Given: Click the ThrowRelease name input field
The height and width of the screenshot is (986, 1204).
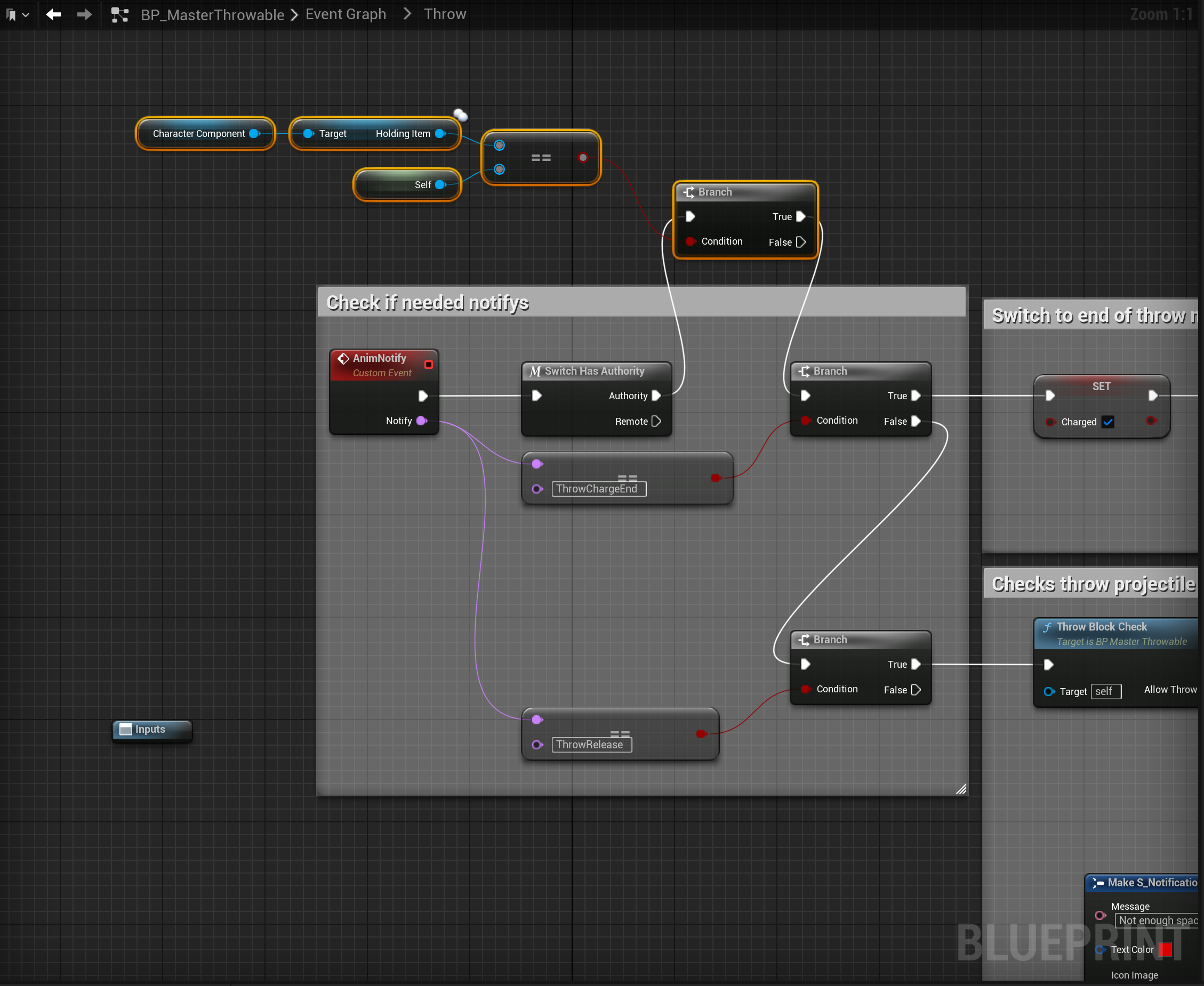Looking at the screenshot, I should click(591, 745).
